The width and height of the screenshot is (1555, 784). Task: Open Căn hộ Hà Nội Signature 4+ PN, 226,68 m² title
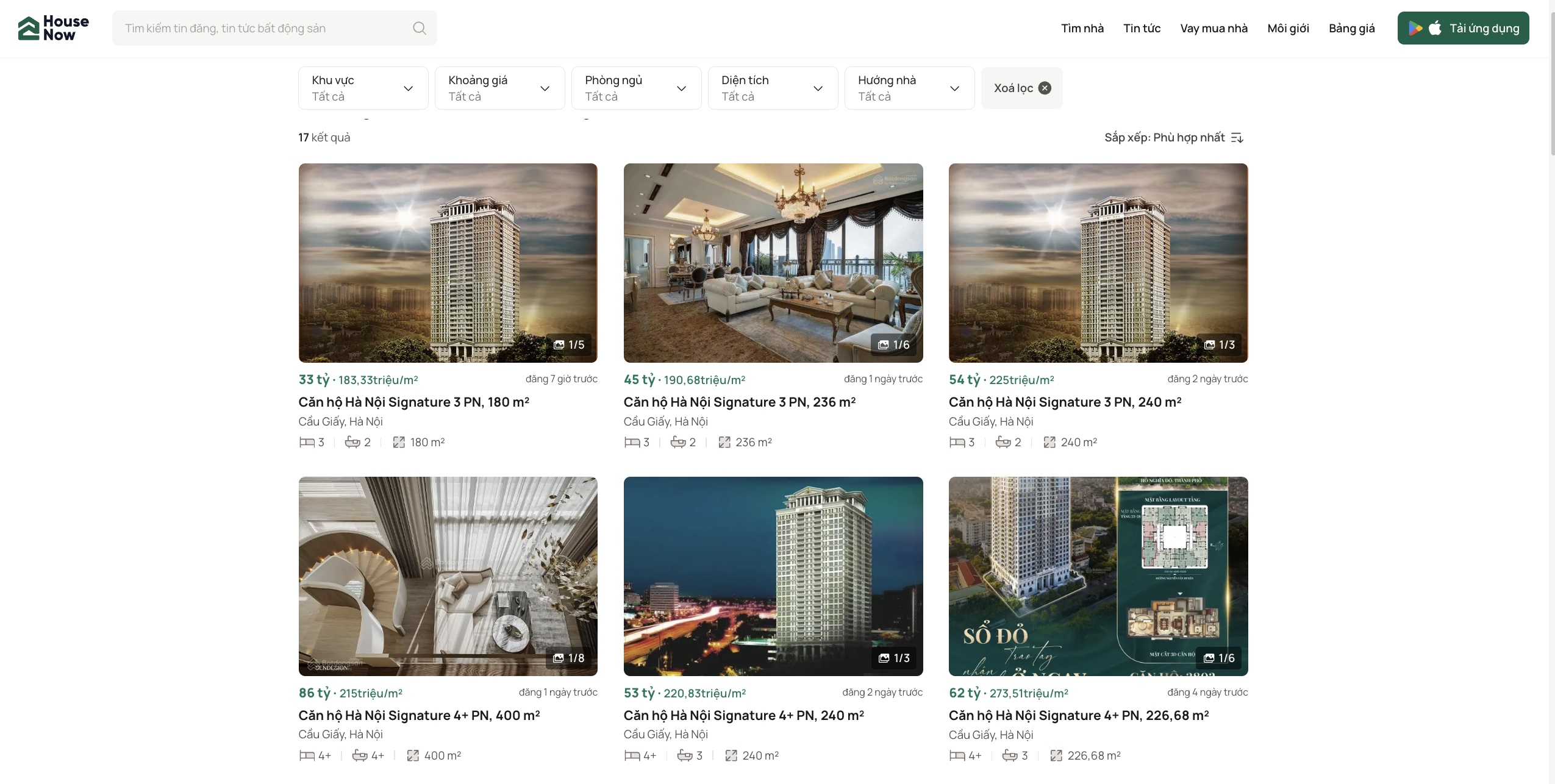click(1079, 716)
